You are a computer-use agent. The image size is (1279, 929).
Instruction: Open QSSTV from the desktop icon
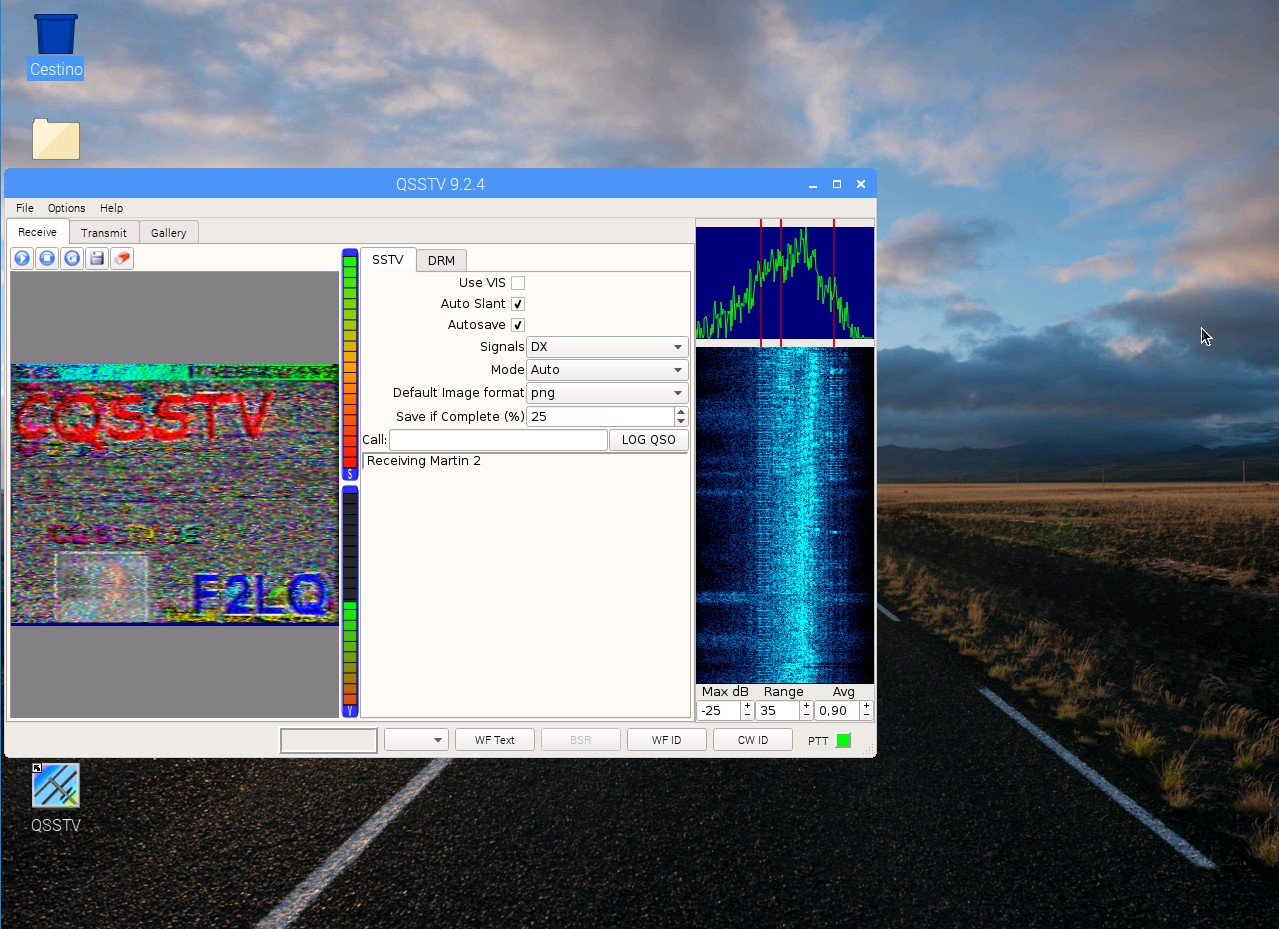(x=55, y=787)
